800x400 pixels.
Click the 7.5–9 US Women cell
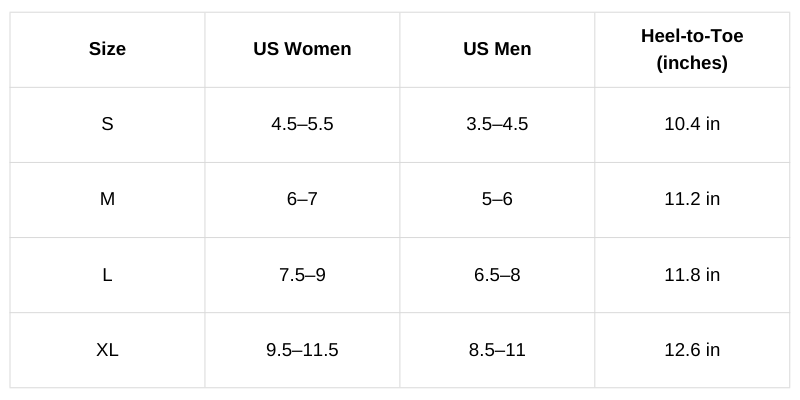(x=302, y=274)
